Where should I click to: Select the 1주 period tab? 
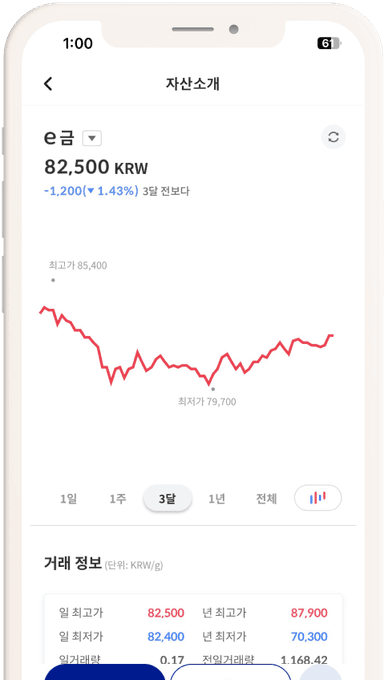pos(118,499)
